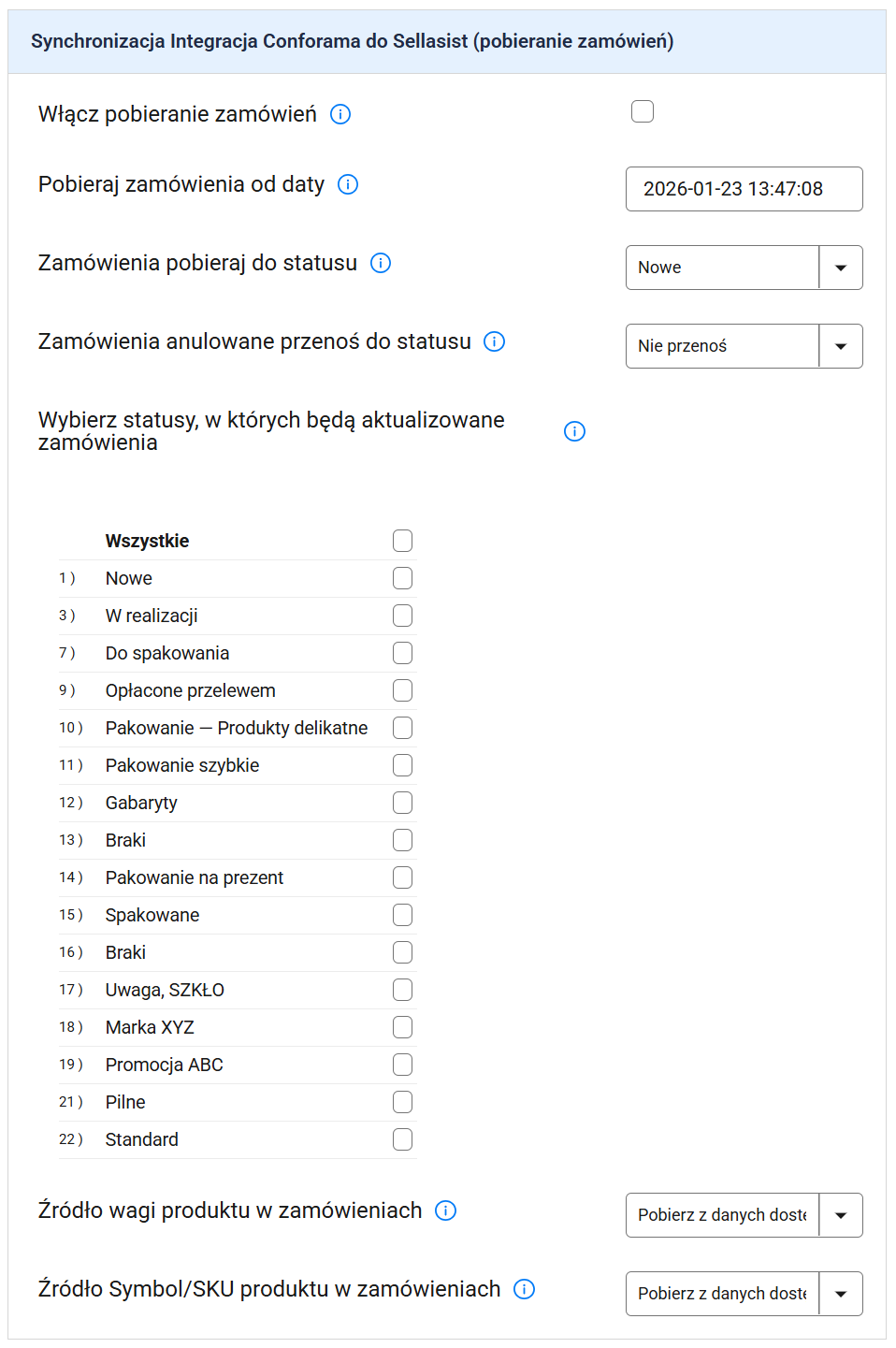Open Źródło Symbol/SKU produktu dropdown
The image size is (896, 1348).
[x=744, y=1294]
